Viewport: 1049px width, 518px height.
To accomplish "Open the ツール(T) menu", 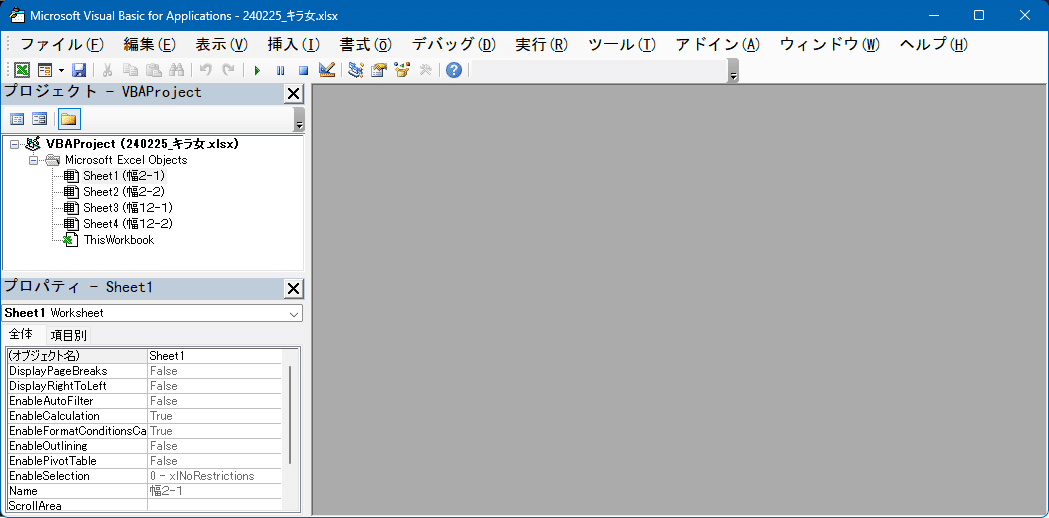I will 622,45.
